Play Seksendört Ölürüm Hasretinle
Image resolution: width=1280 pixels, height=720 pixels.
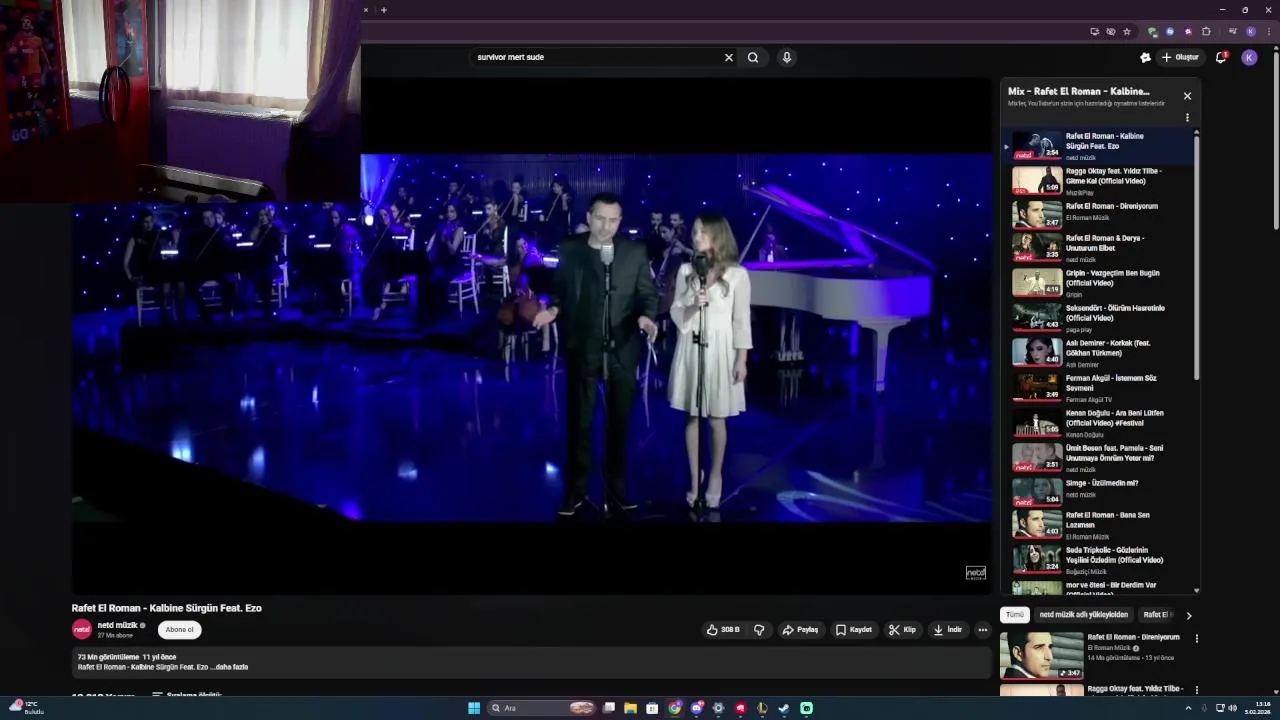(1100, 318)
